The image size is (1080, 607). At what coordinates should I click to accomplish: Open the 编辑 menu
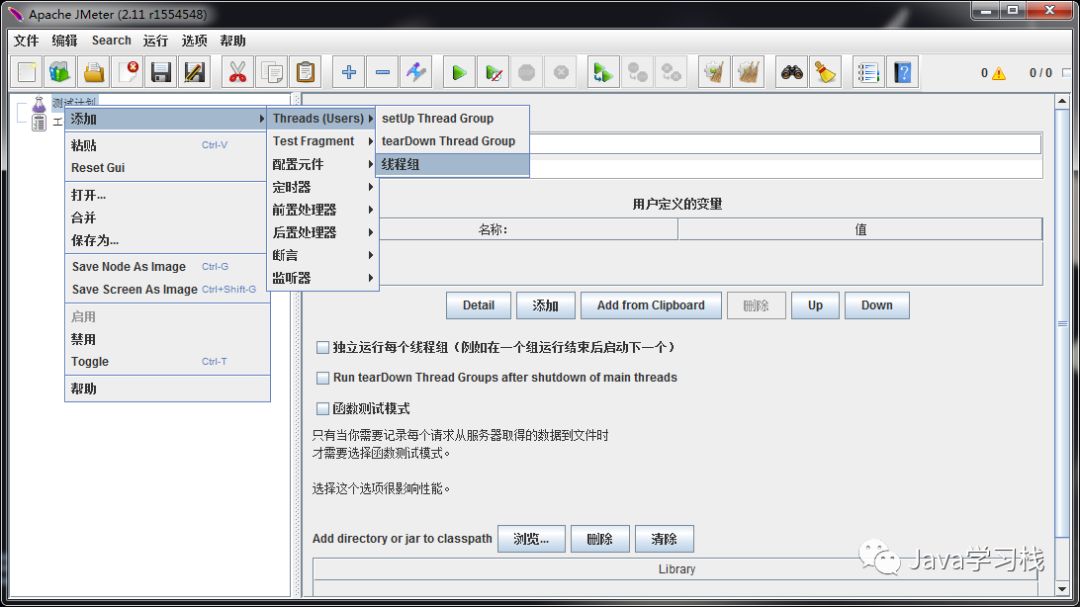[65, 41]
